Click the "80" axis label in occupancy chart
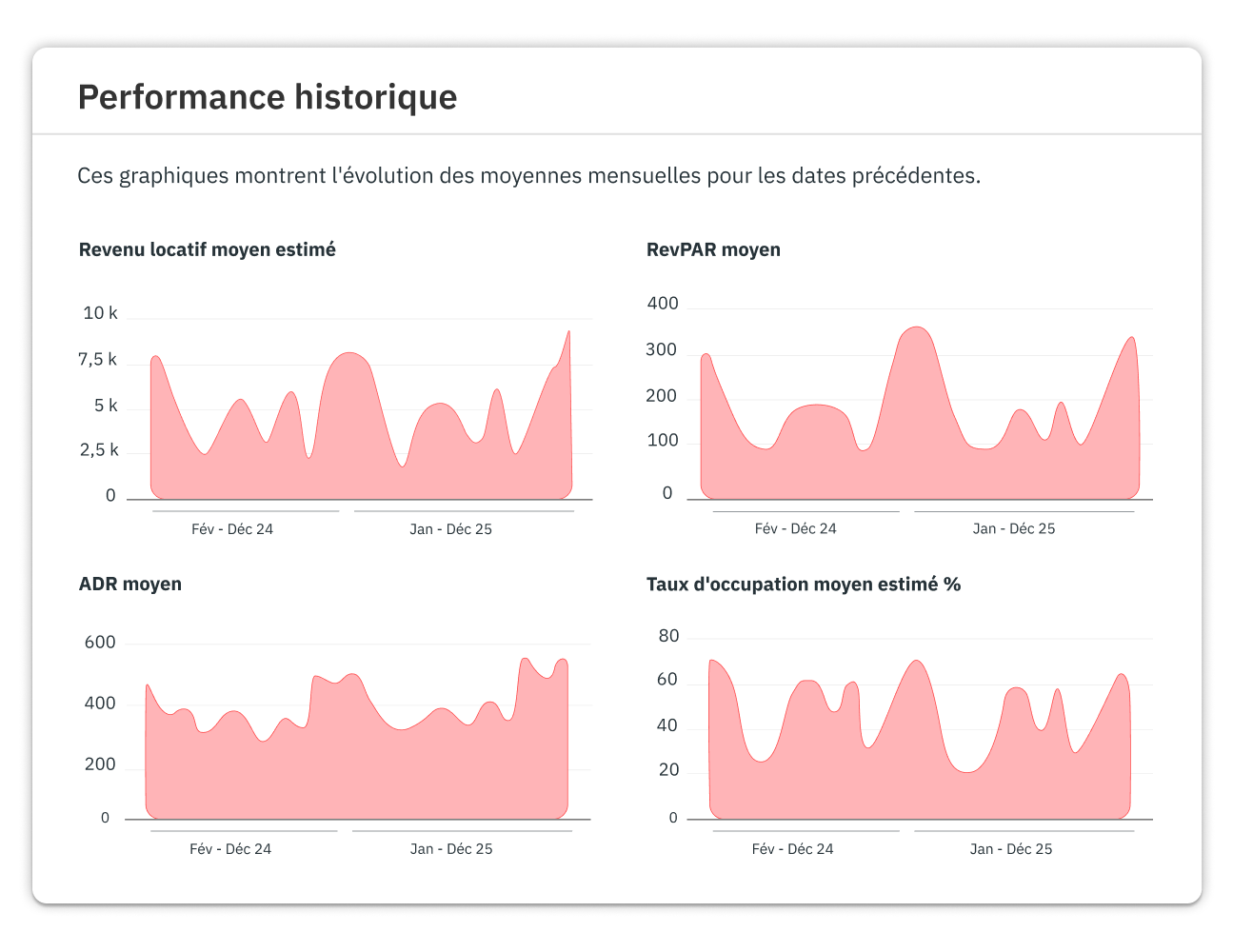The image size is (1233, 952). click(669, 636)
